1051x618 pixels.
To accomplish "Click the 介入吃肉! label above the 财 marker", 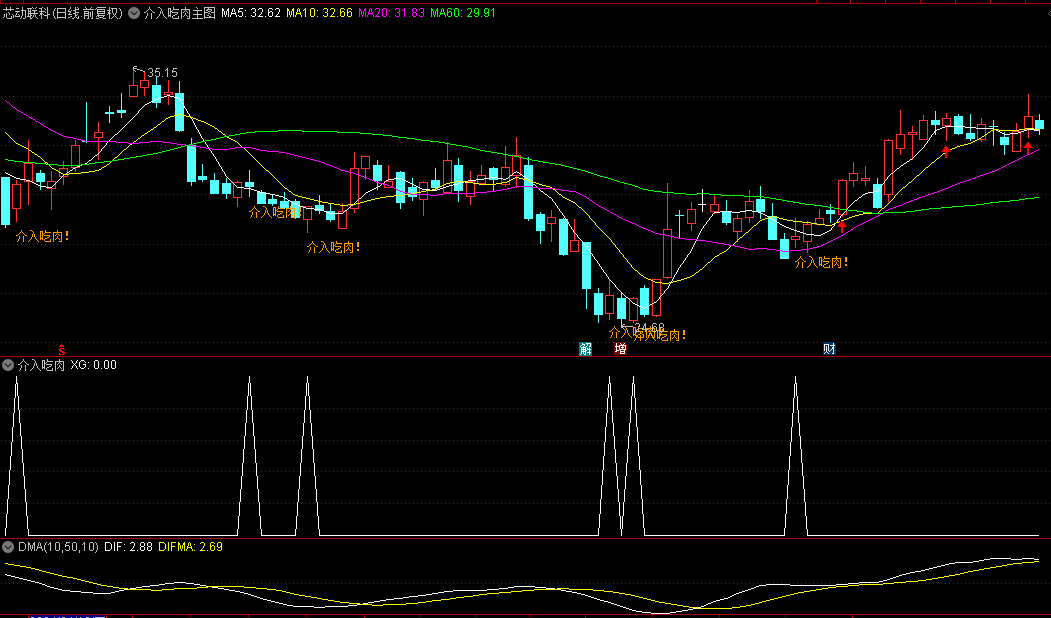I will coord(821,263).
